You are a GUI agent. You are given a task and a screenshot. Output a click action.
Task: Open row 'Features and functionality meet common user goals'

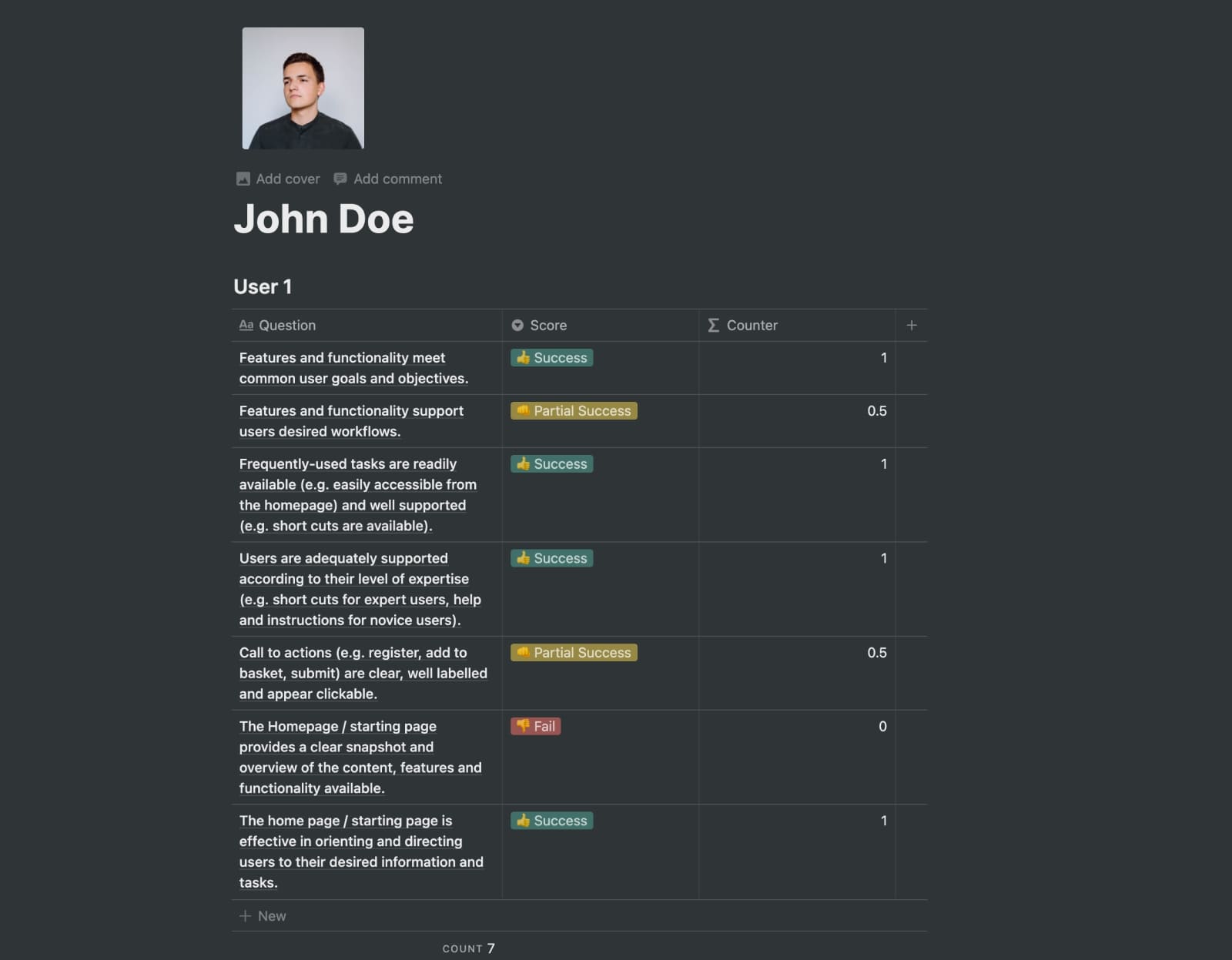[x=353, y=368]
